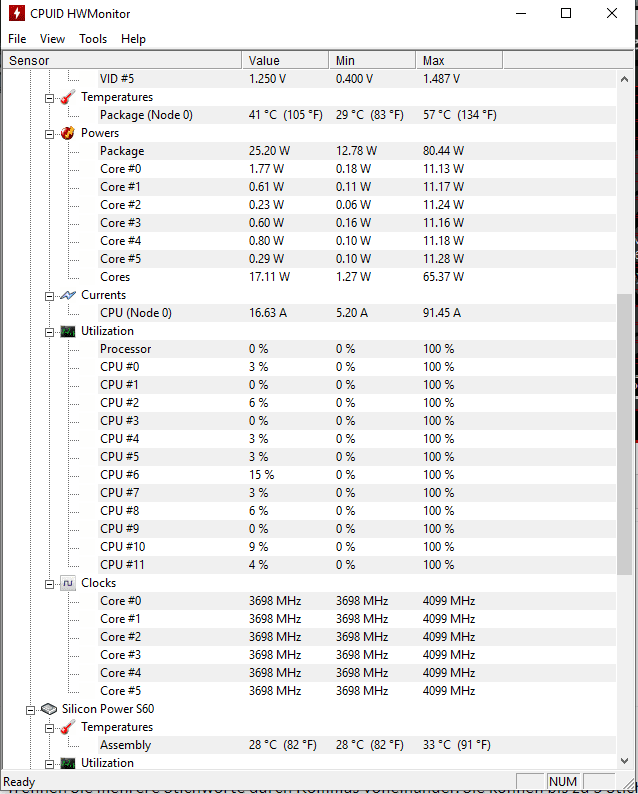Click the Clocks chip icon
Viewport: 638px width, 794px height.
(68, 583)
